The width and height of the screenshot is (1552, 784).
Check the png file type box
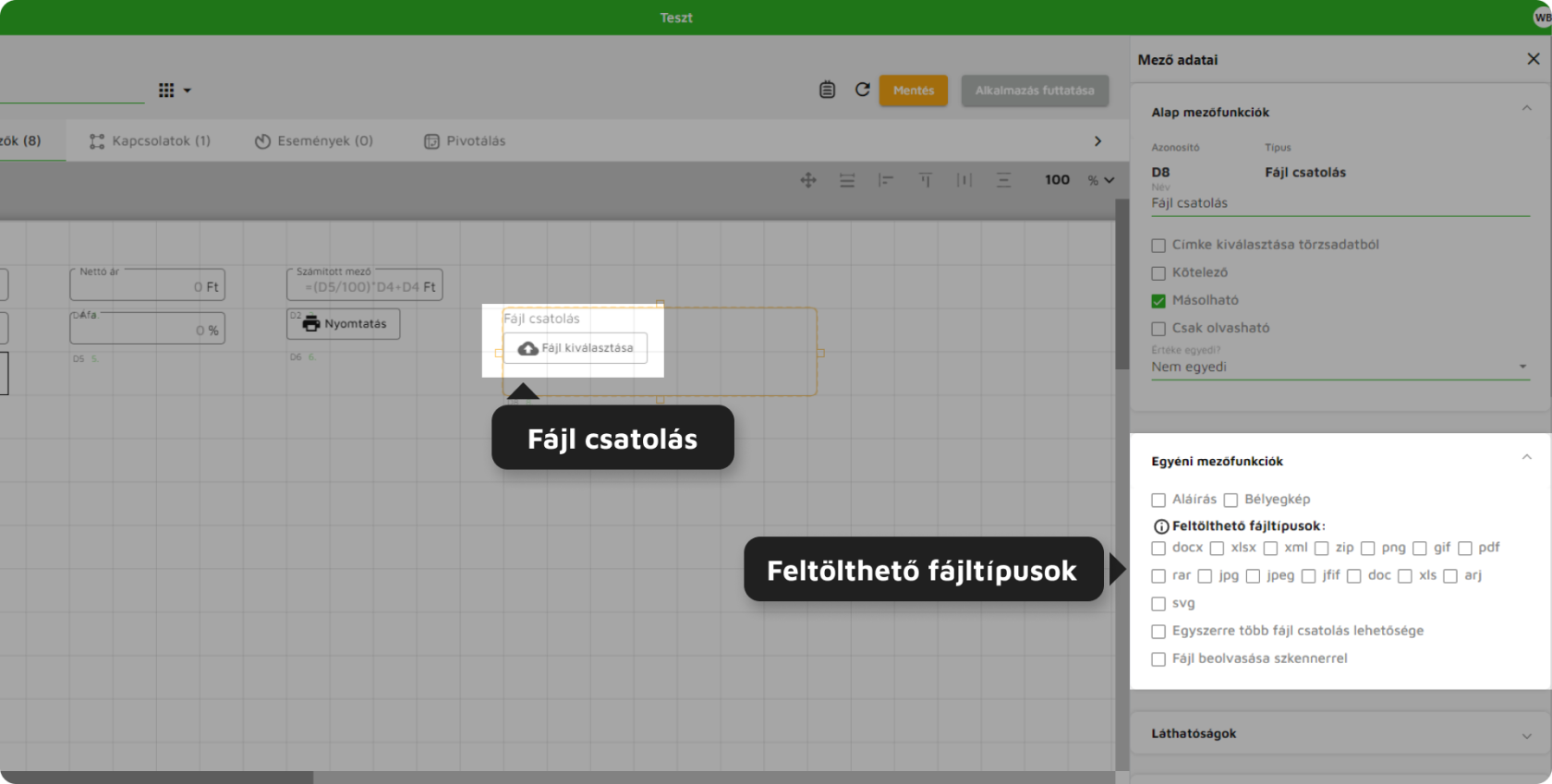(1368, 549)
